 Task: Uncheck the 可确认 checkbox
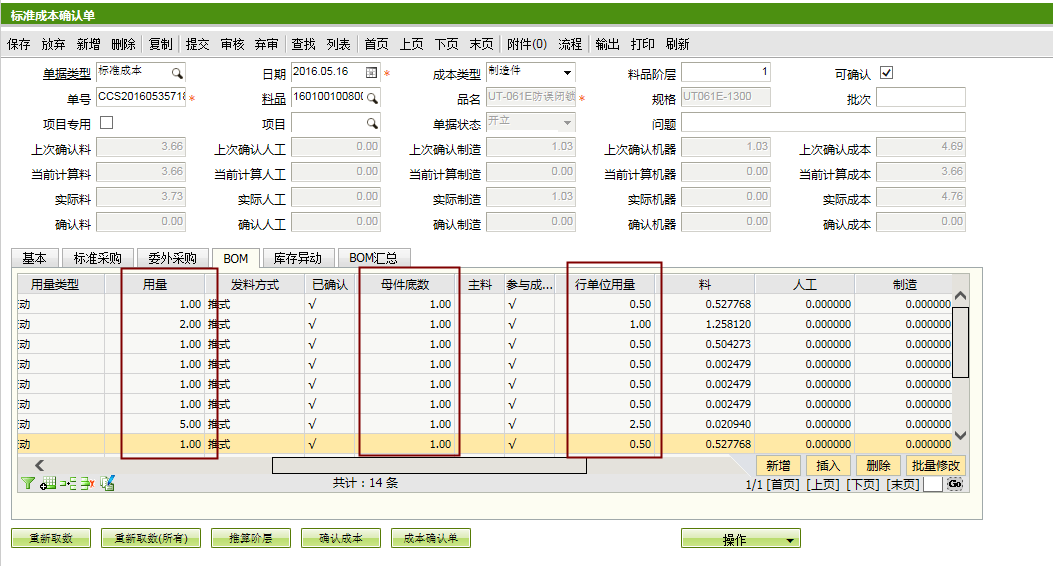[x=886, y=73]
